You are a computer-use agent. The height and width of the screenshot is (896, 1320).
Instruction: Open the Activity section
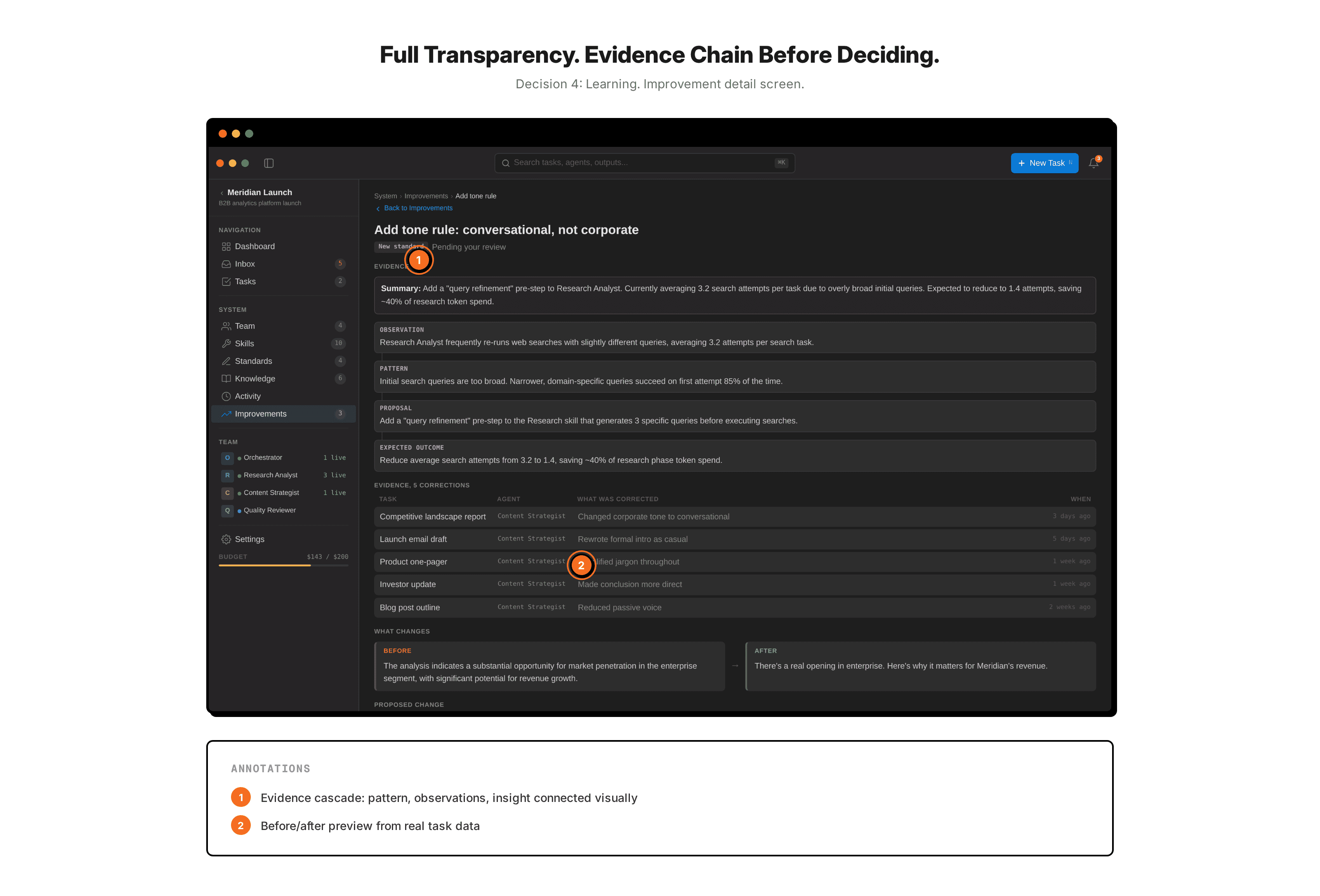coord(283,396)
